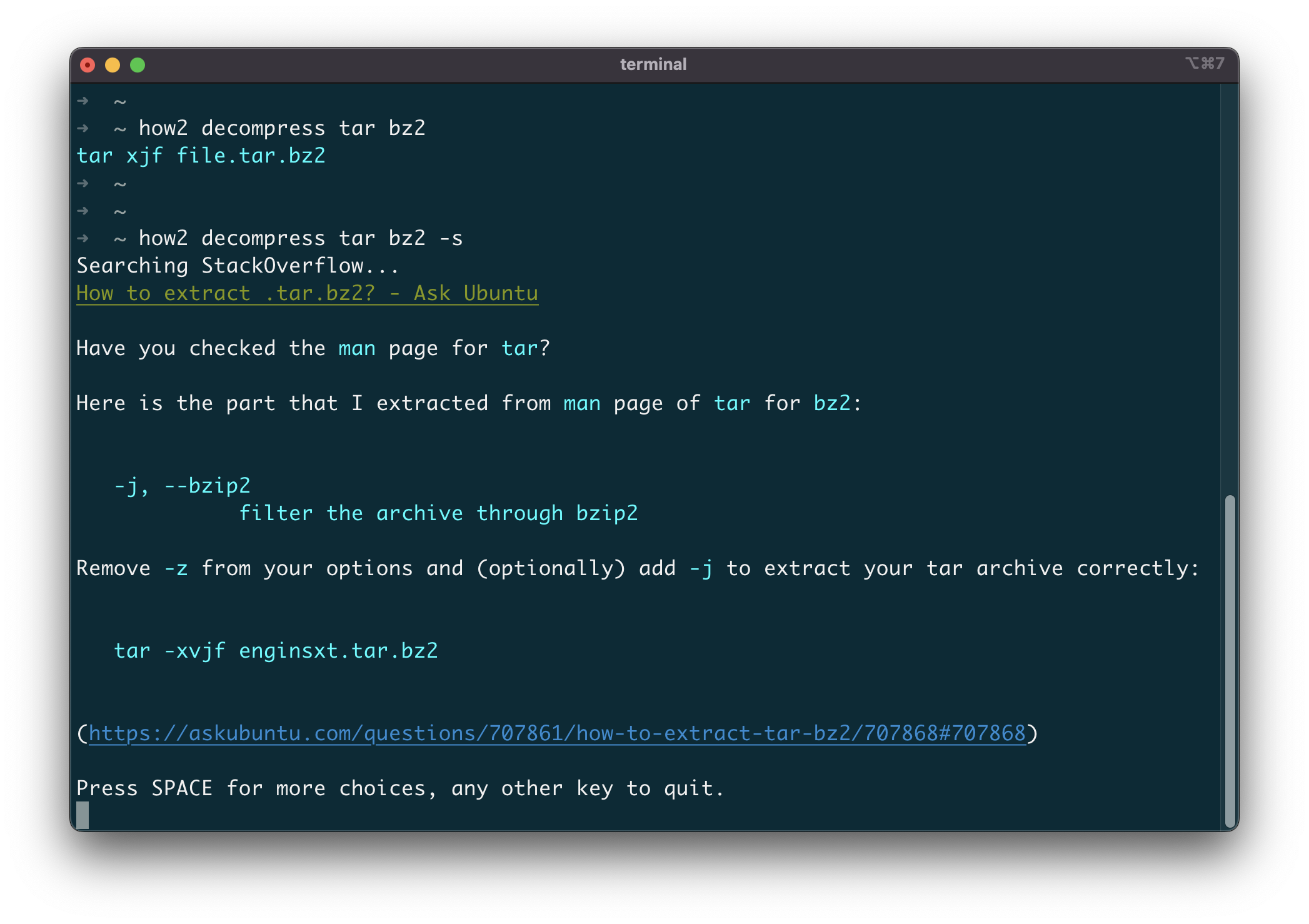The height and width of the screenshot is (924, 1309).
Task: Click the red close traffic light
Action: (x=88, y=64)
